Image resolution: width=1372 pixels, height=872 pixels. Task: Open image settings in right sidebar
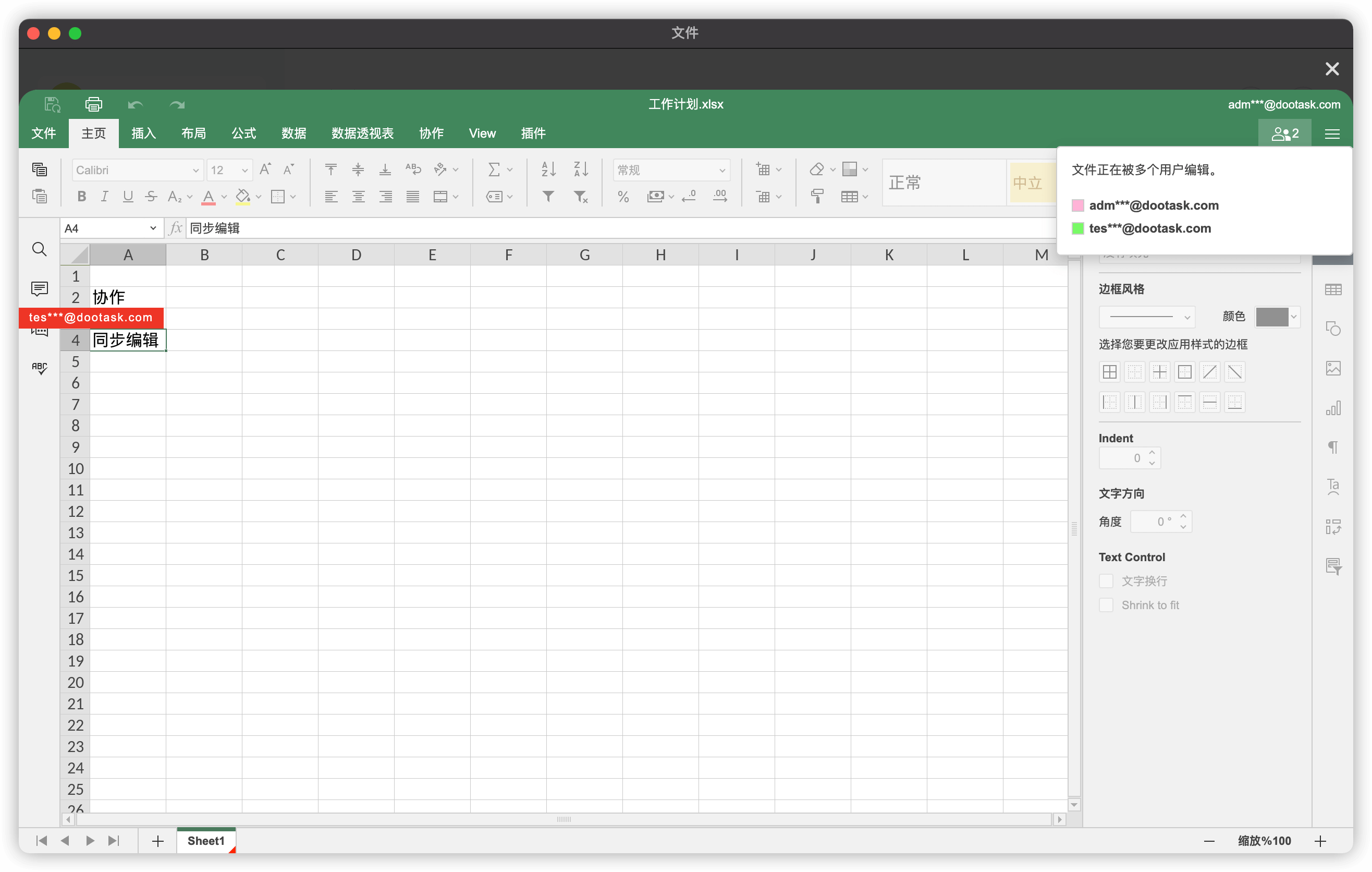pos(1333,368)
